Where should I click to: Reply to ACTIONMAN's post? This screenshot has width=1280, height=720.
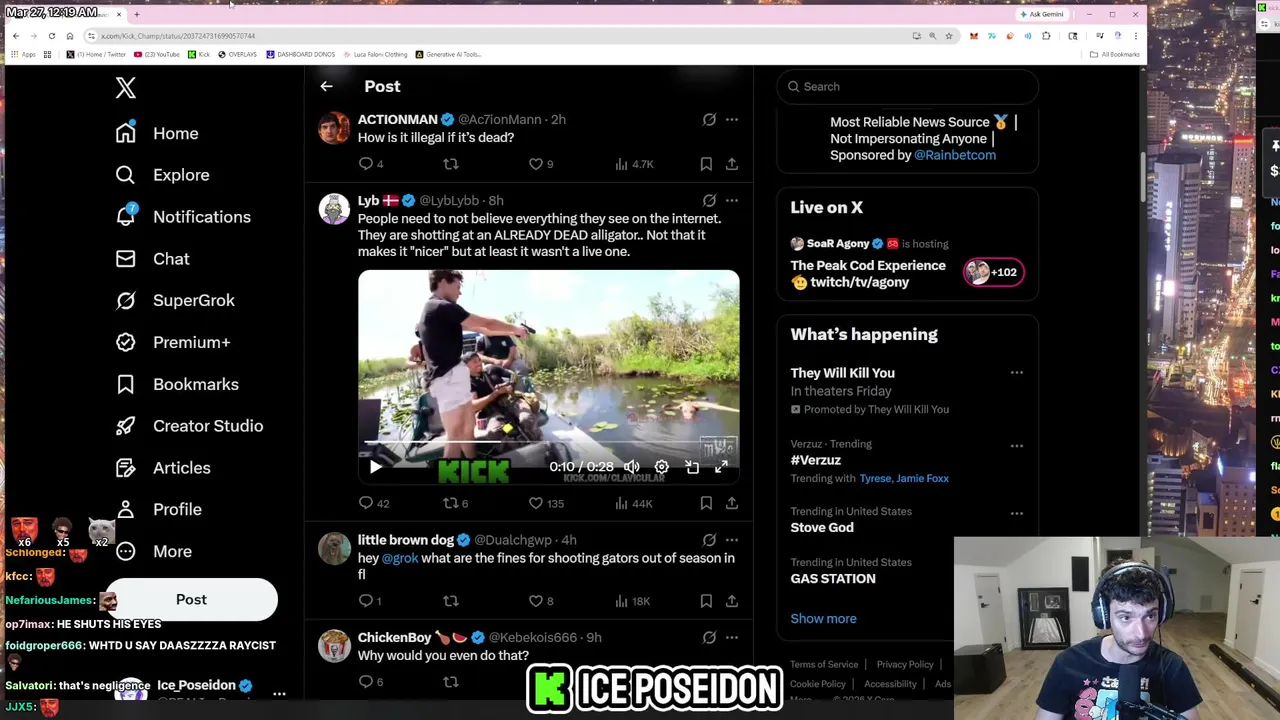[x=366, y=164]
